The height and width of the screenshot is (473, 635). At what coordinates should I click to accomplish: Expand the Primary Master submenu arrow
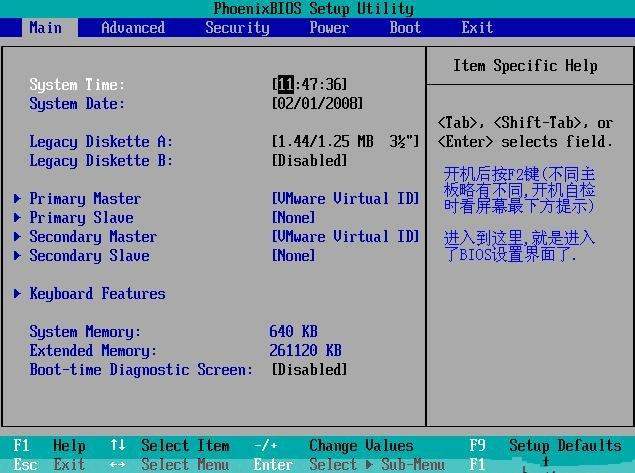click(x=18, y=199)
